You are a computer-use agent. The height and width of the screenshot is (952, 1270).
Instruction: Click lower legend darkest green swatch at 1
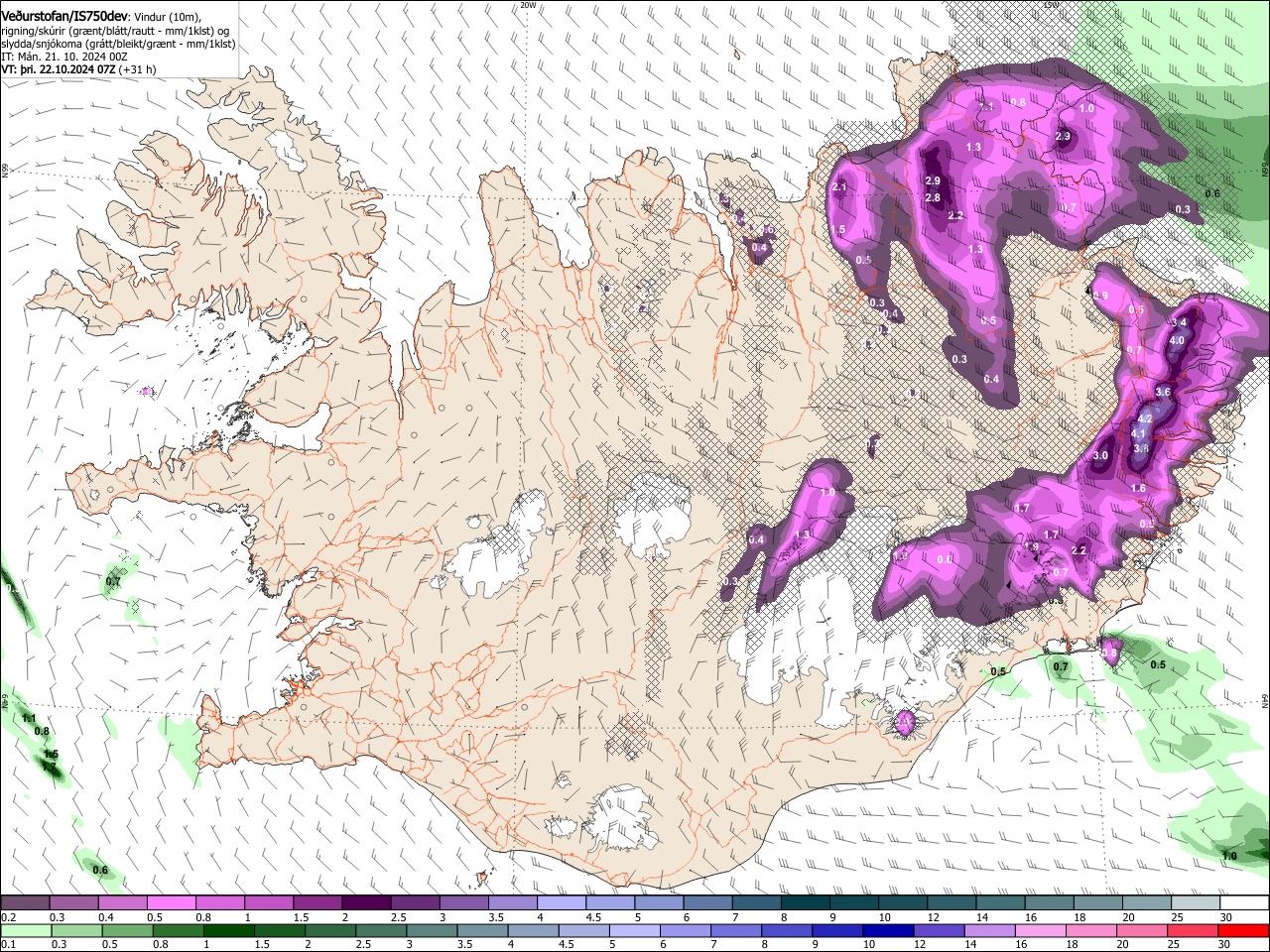(x=228, y=930)
